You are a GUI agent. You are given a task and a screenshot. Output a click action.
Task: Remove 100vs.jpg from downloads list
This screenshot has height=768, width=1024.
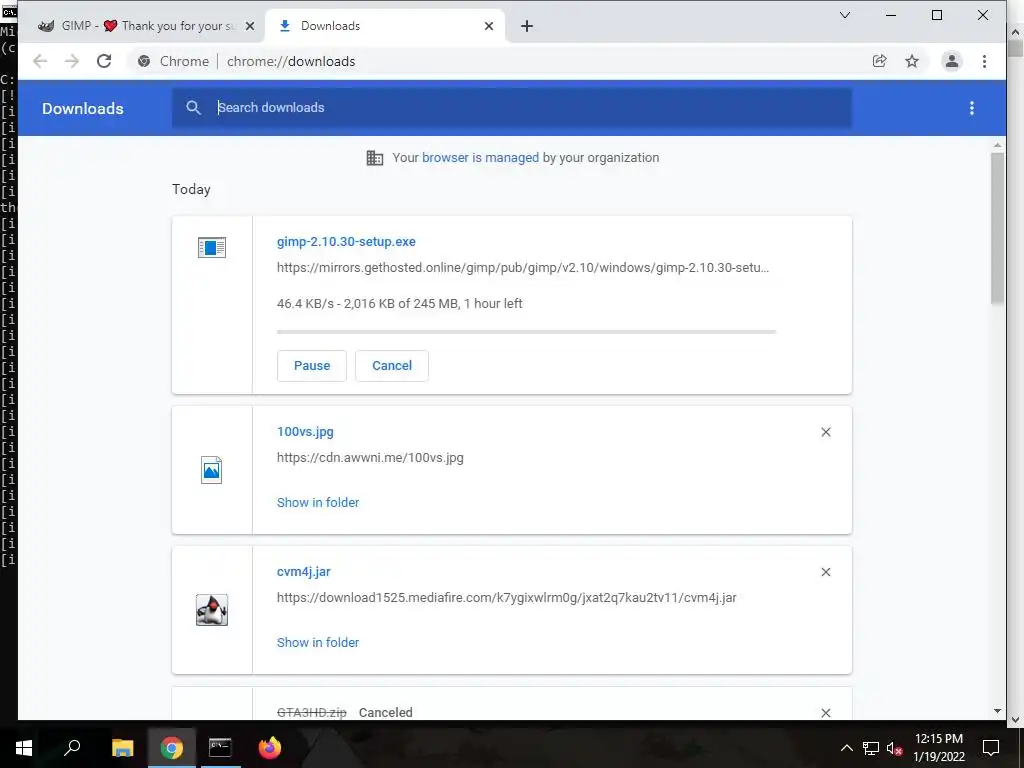coord(825,432)
